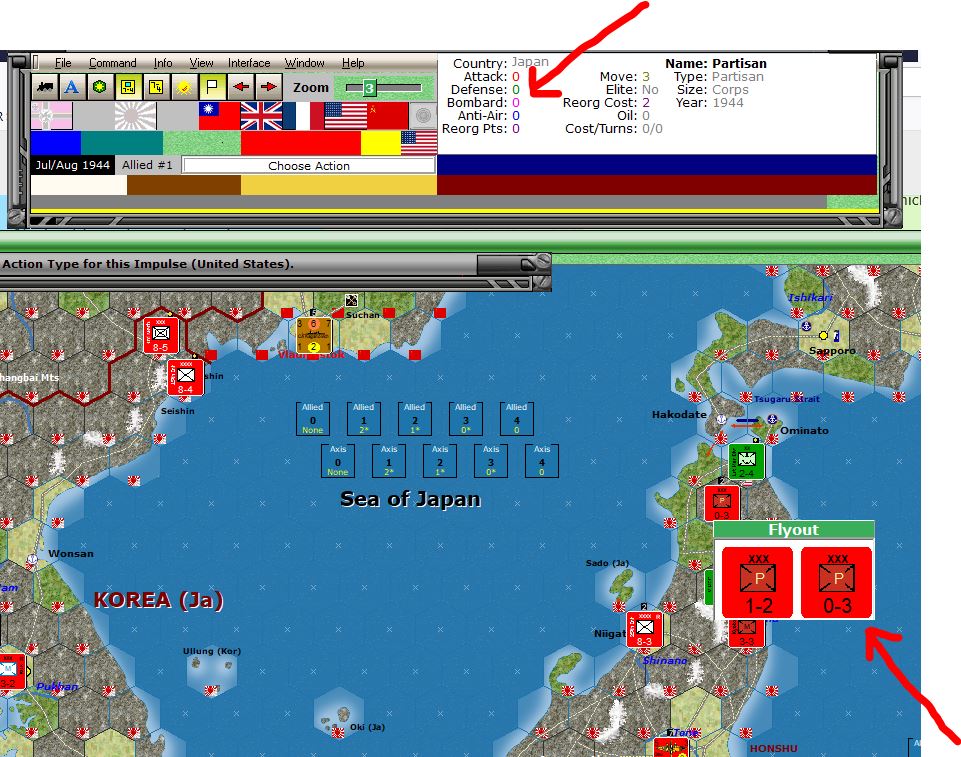Toggle the yellow 7-4 unit counter icon
Image resolution: width=961 pixels, height=757 pixels.
click(x=127, y=87)
